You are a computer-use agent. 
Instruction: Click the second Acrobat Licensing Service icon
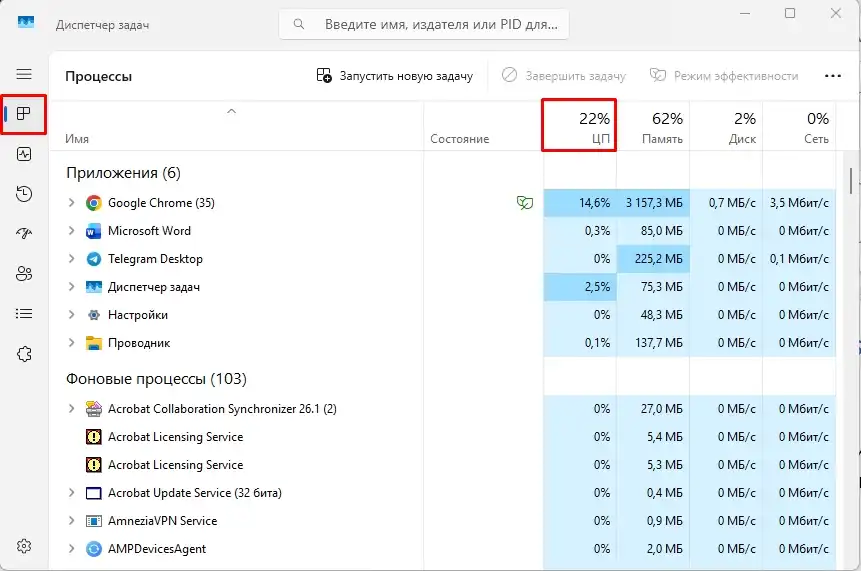pyautogui.click(x=94, y=465)
